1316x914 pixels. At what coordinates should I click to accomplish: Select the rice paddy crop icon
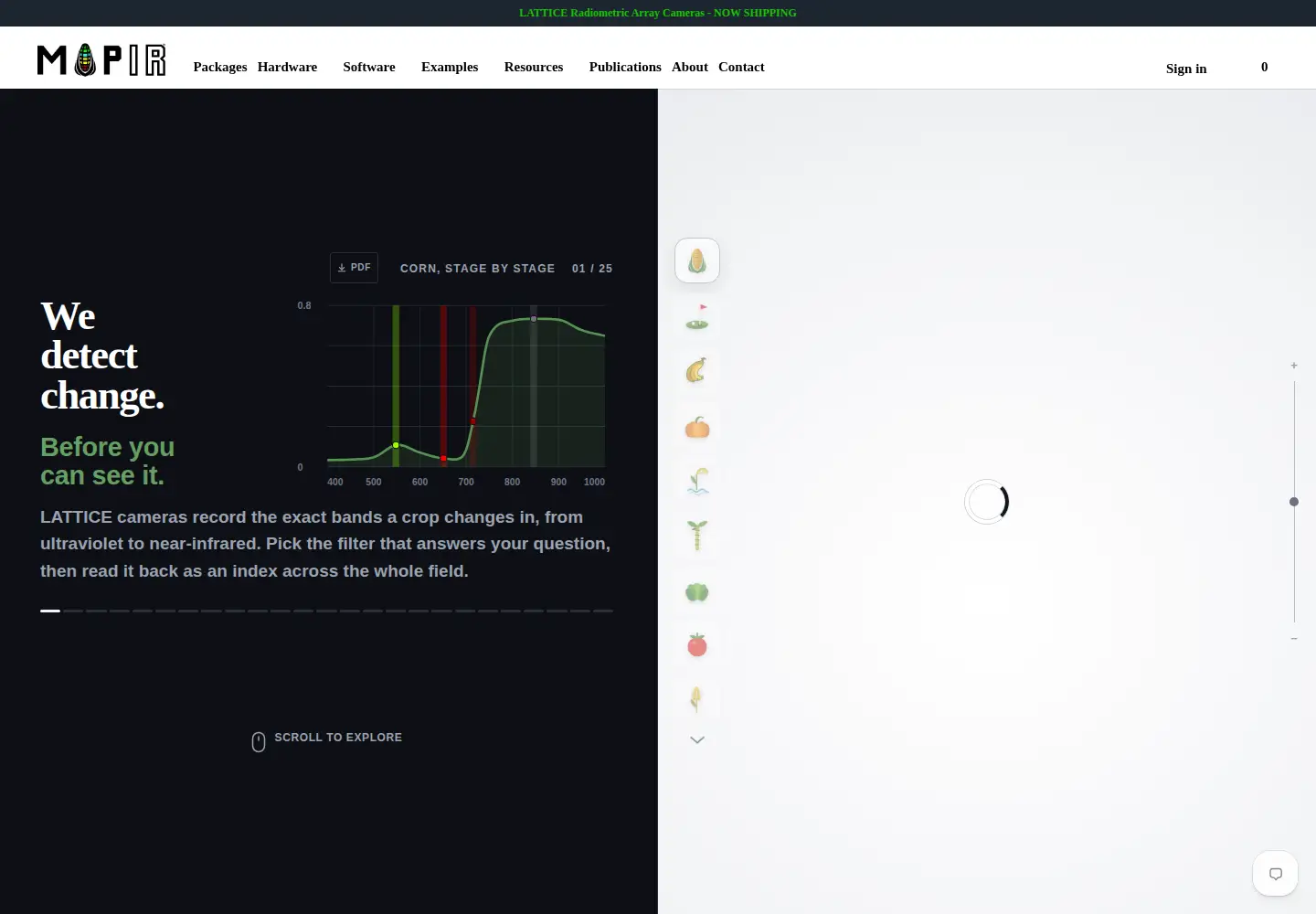coord(697,482)
